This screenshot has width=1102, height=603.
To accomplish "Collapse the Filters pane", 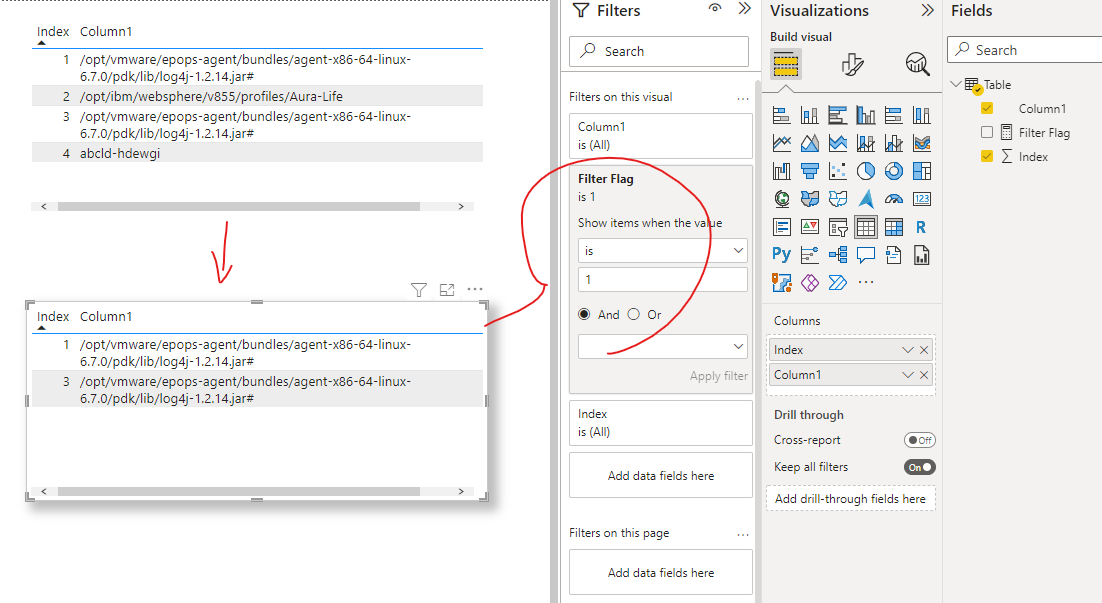I will coord(745,9).
